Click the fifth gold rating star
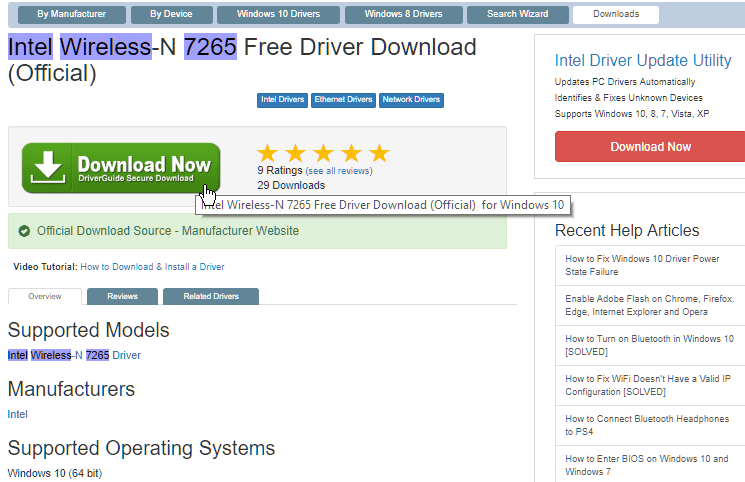The height and width of the screenshot is (482, 745). [379, 153]
